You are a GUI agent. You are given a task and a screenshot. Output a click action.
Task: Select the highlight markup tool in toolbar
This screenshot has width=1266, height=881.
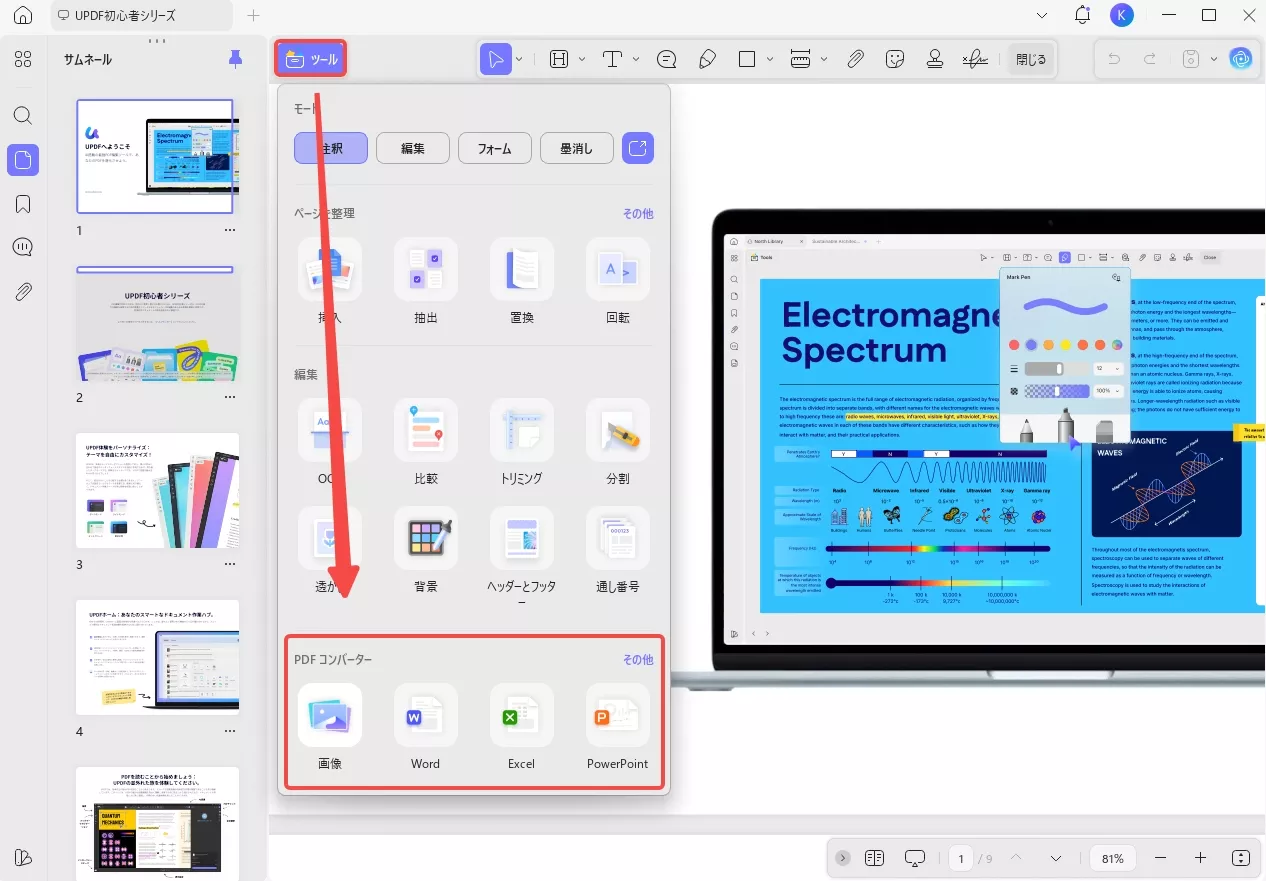point(559,59)
